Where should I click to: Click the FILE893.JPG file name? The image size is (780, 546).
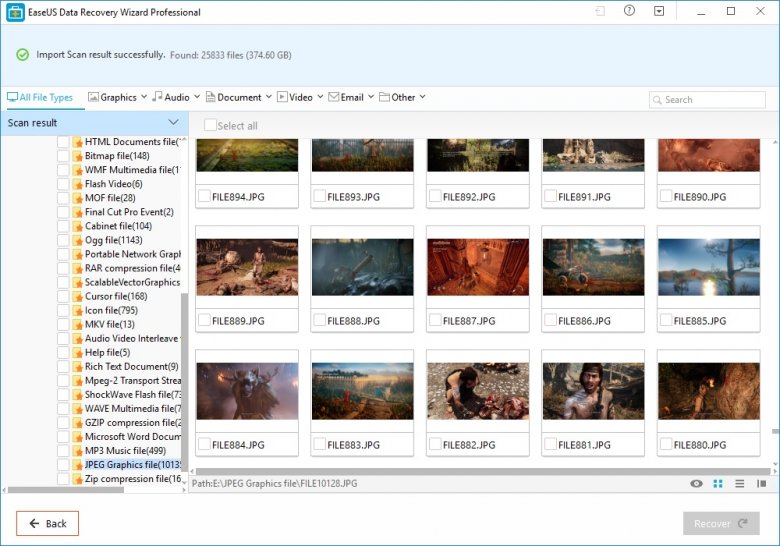click(353, 197)
